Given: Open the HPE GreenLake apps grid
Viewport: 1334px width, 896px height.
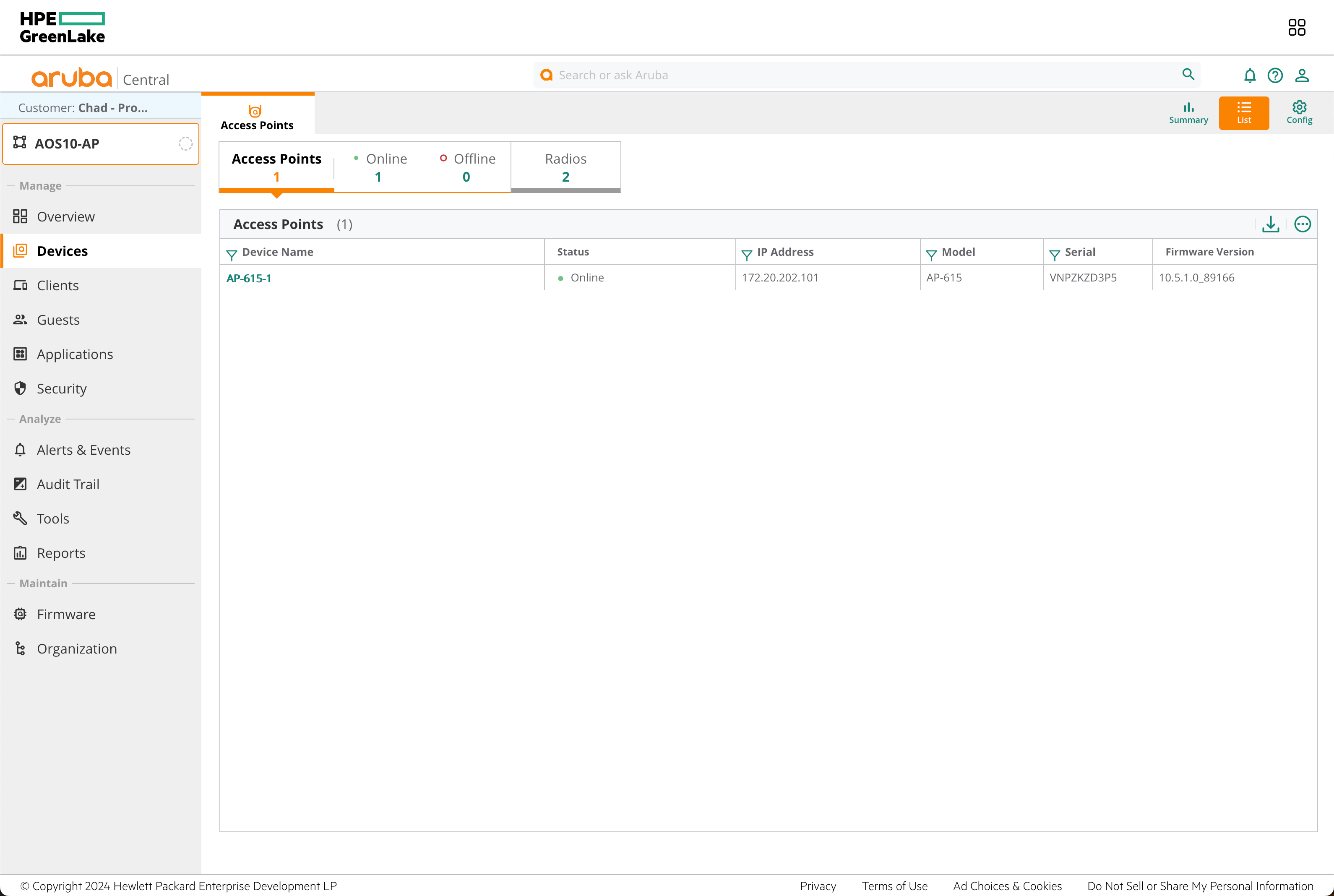Looking at the screenshot, I should pos(1296,27).
